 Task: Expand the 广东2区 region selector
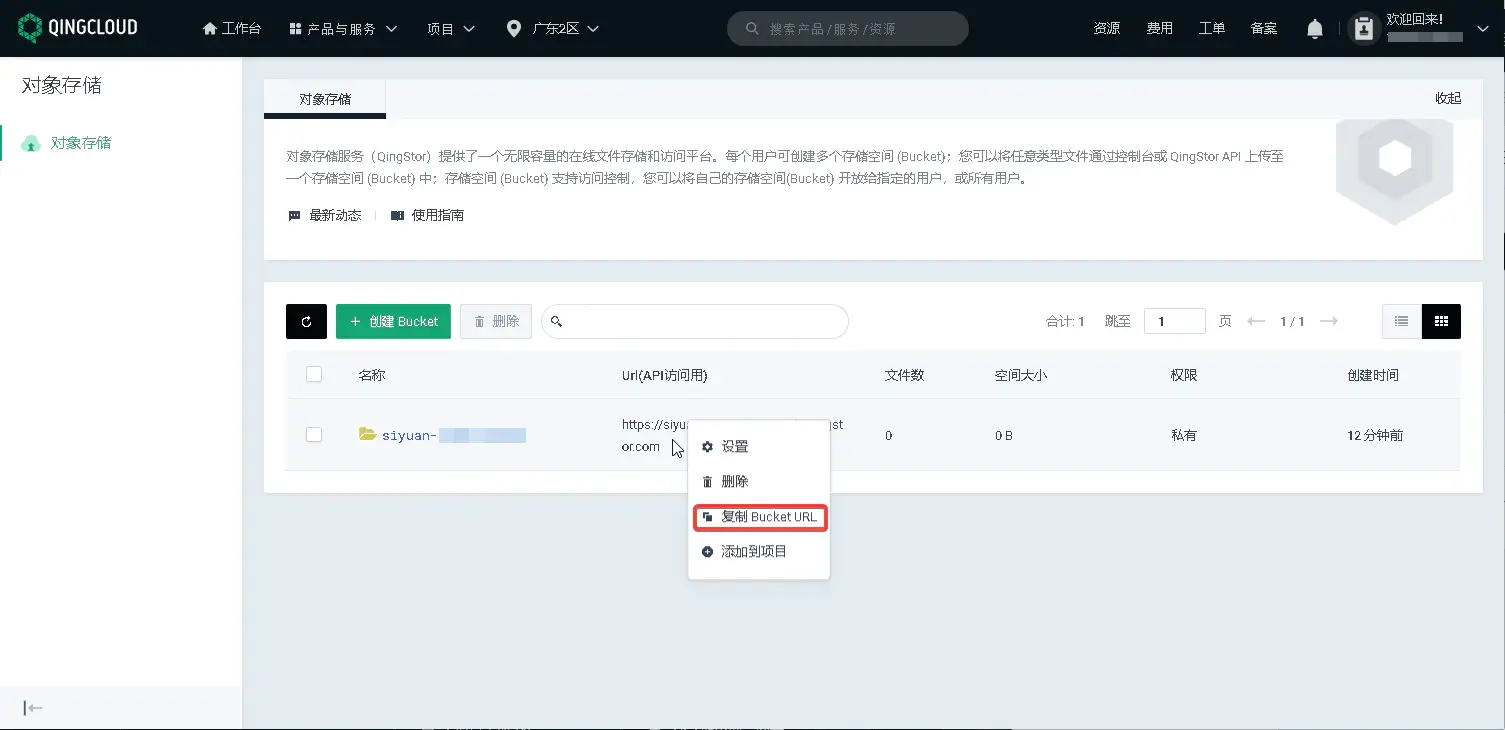553,28
